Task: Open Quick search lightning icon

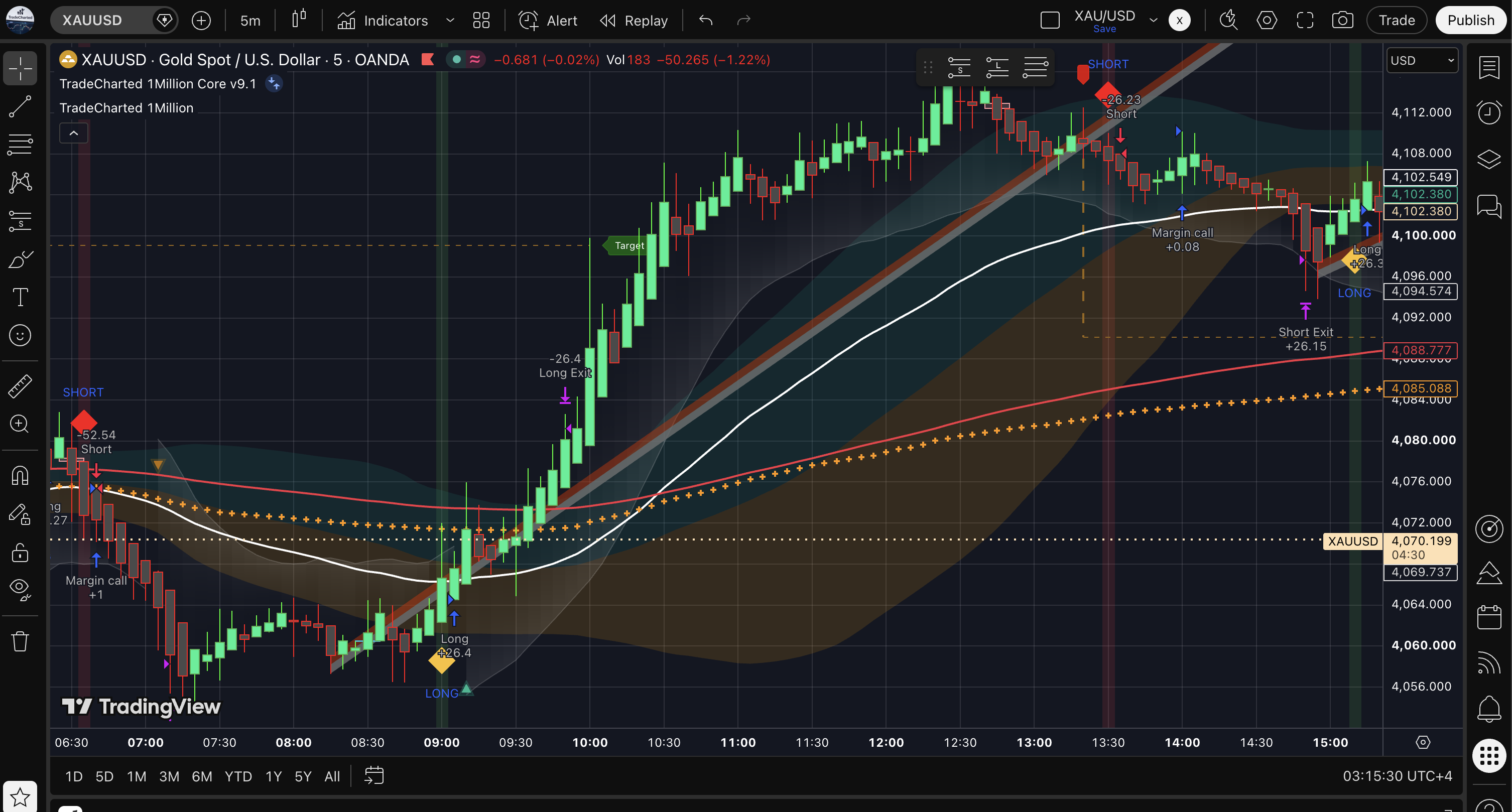Action: pyautogui.click(x=1228, y=21)
